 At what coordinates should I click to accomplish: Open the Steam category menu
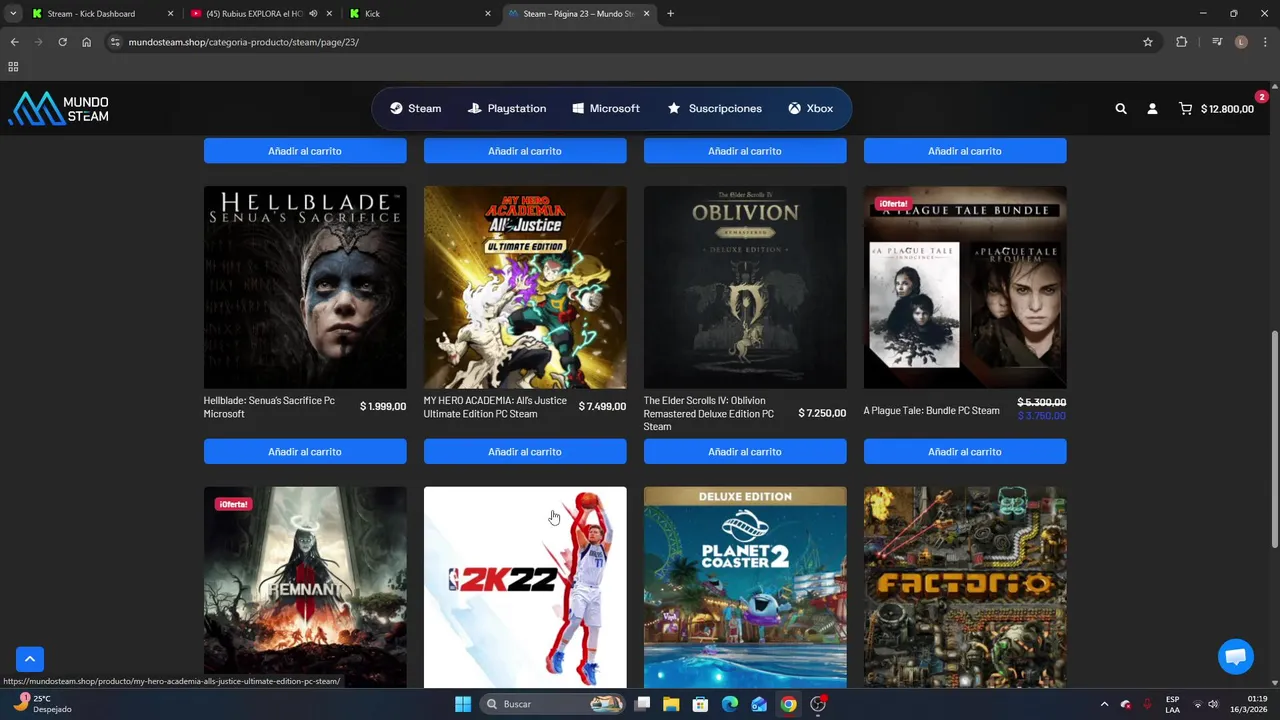pos(415,109)
